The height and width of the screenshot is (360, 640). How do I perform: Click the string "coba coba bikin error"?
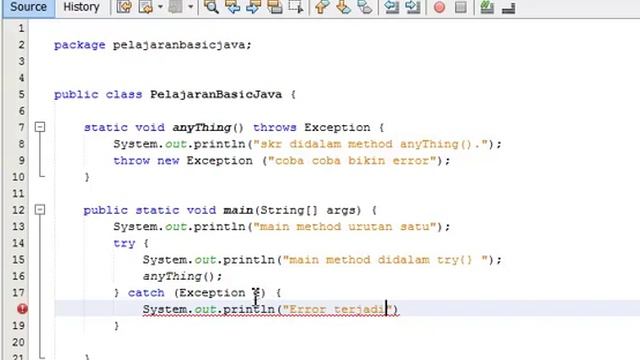[353, 161]
